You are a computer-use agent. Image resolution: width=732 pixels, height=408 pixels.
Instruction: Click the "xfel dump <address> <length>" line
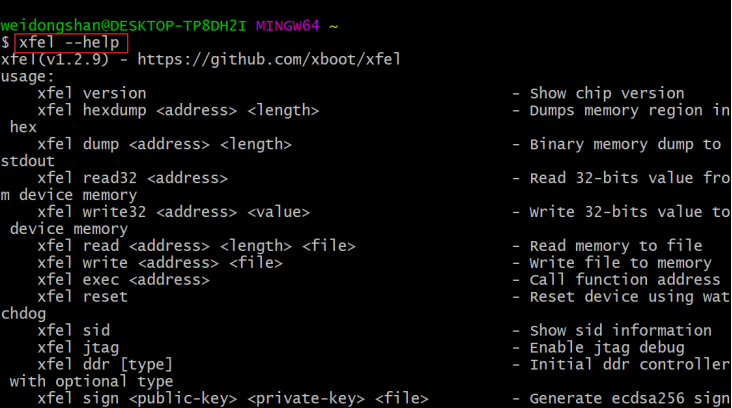(165, 144)
